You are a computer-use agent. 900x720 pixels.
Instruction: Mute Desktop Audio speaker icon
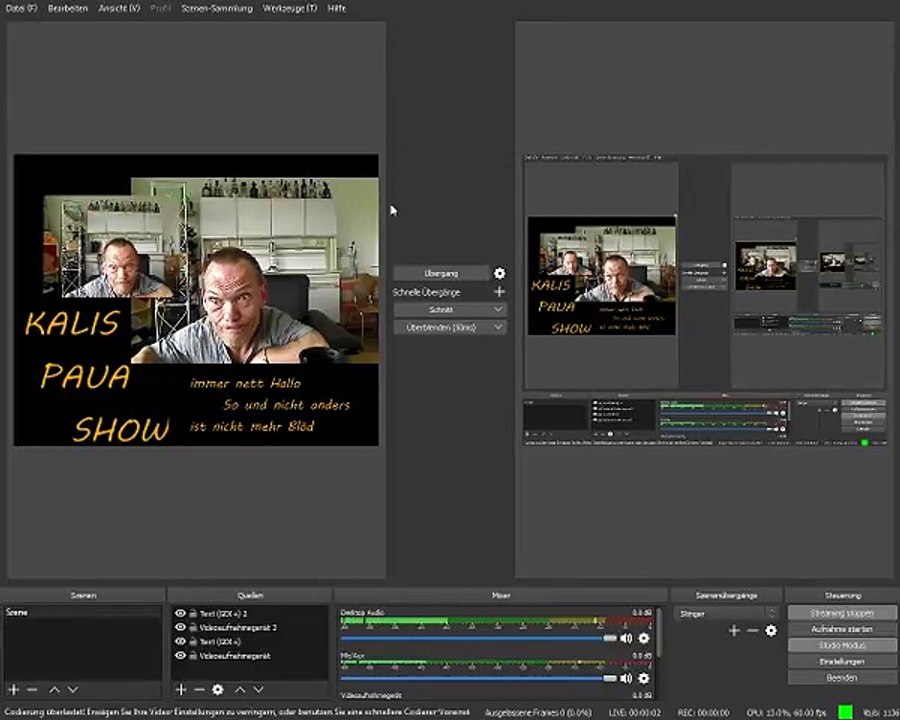point(626,638)
